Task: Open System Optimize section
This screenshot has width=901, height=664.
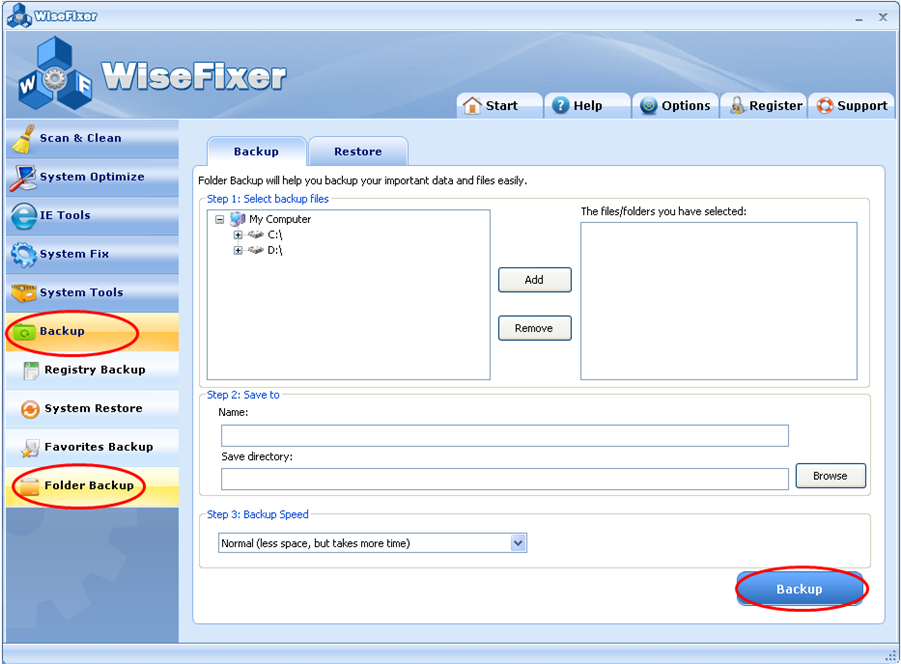Action: coord(93,177)
